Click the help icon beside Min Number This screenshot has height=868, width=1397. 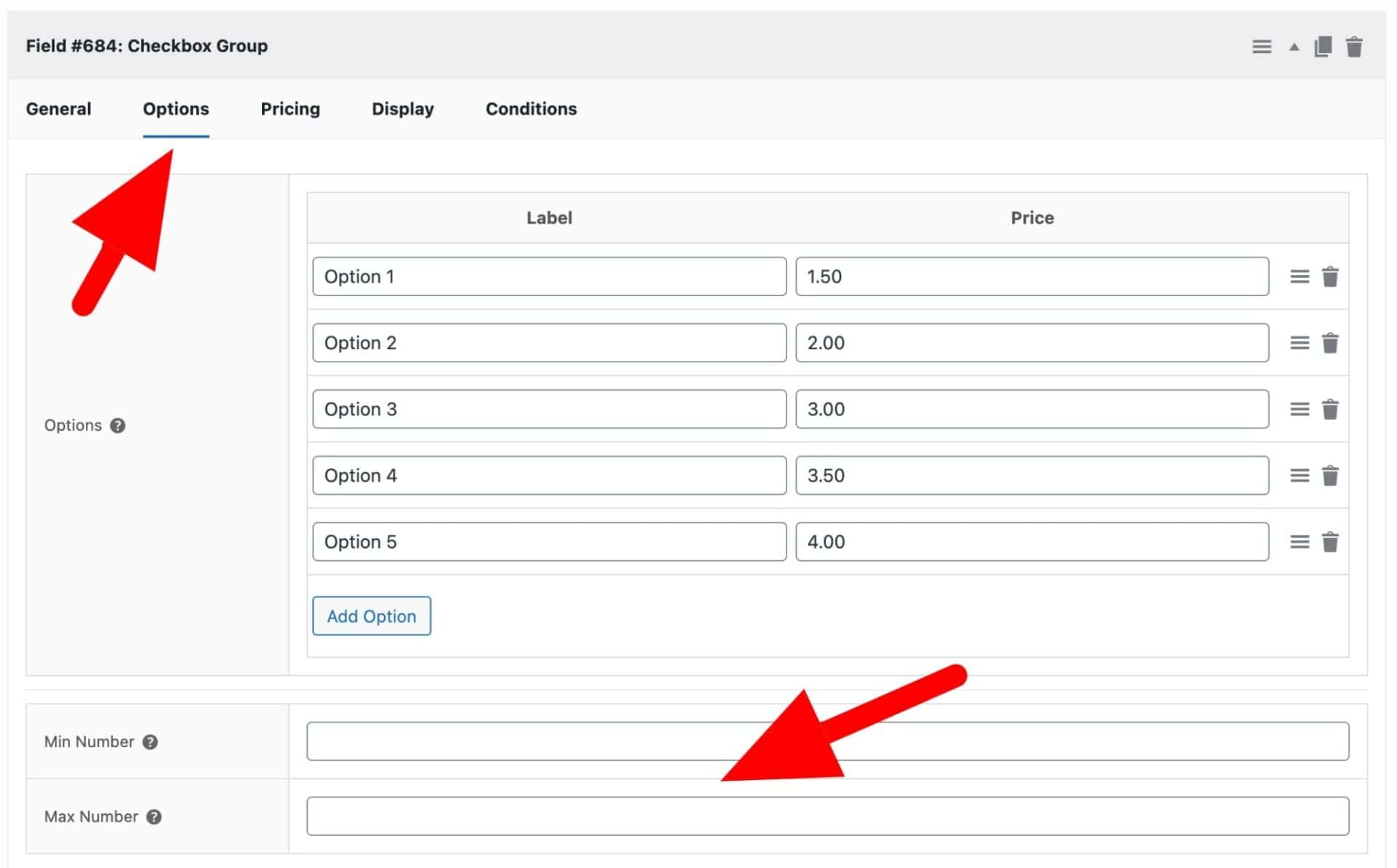pos(151,741)
